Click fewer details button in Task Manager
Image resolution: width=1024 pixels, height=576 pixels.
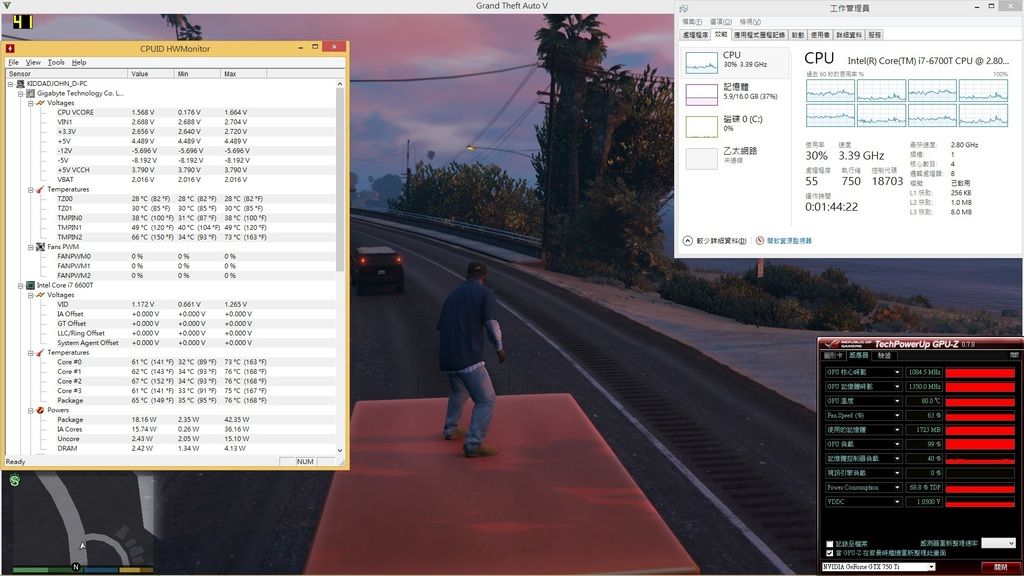click(x=714, y=240)
